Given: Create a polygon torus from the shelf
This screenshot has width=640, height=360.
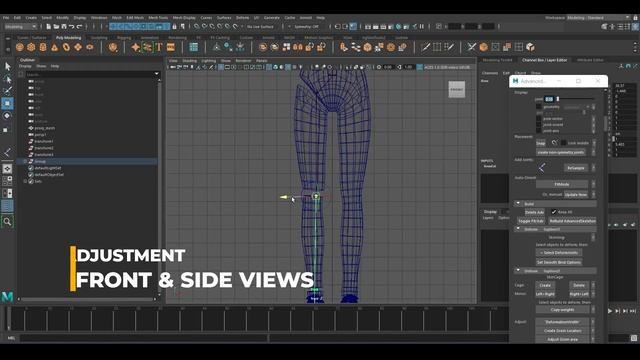Looking at the screenshot, I should coord(66,47).
